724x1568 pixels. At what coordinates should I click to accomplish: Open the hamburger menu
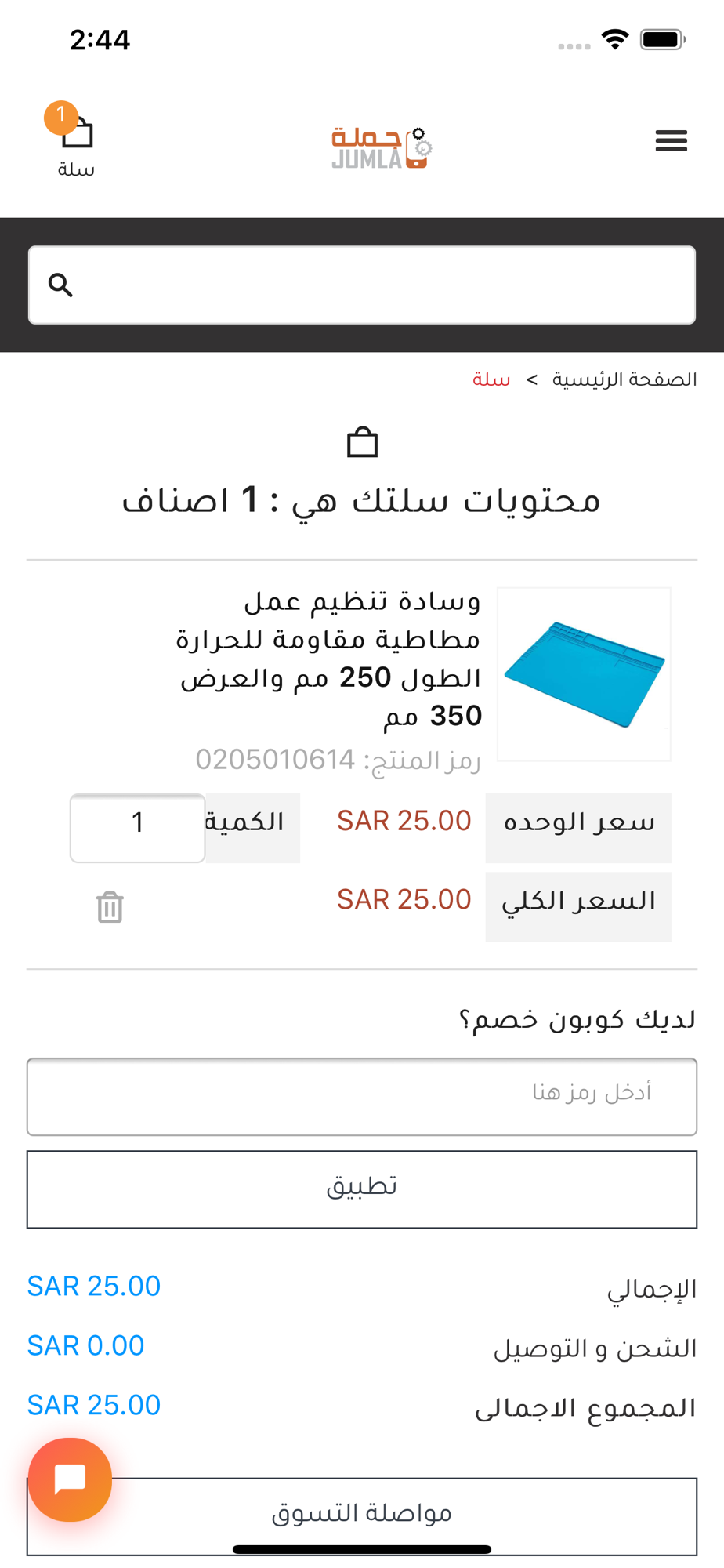(x=671, y=141)
